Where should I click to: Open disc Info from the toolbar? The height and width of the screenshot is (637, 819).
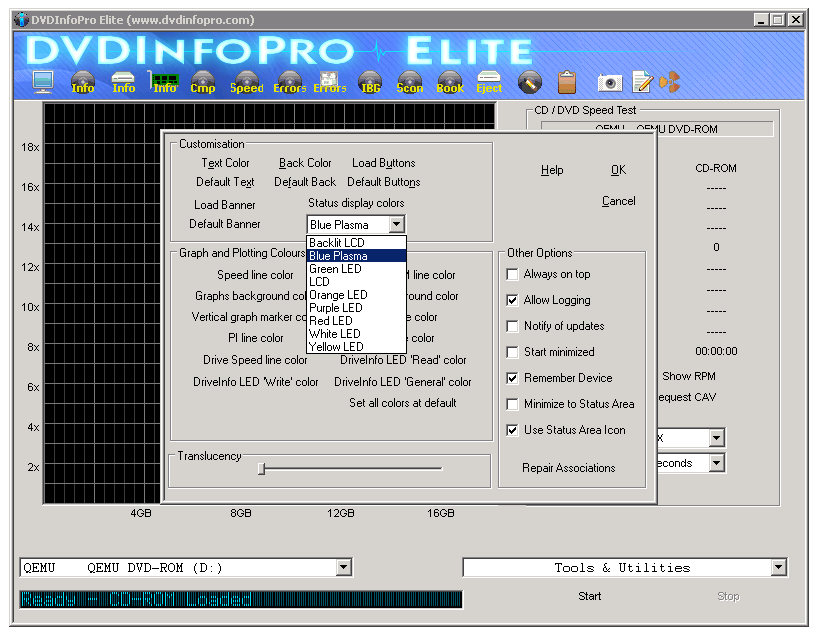[x=83, y=82]
